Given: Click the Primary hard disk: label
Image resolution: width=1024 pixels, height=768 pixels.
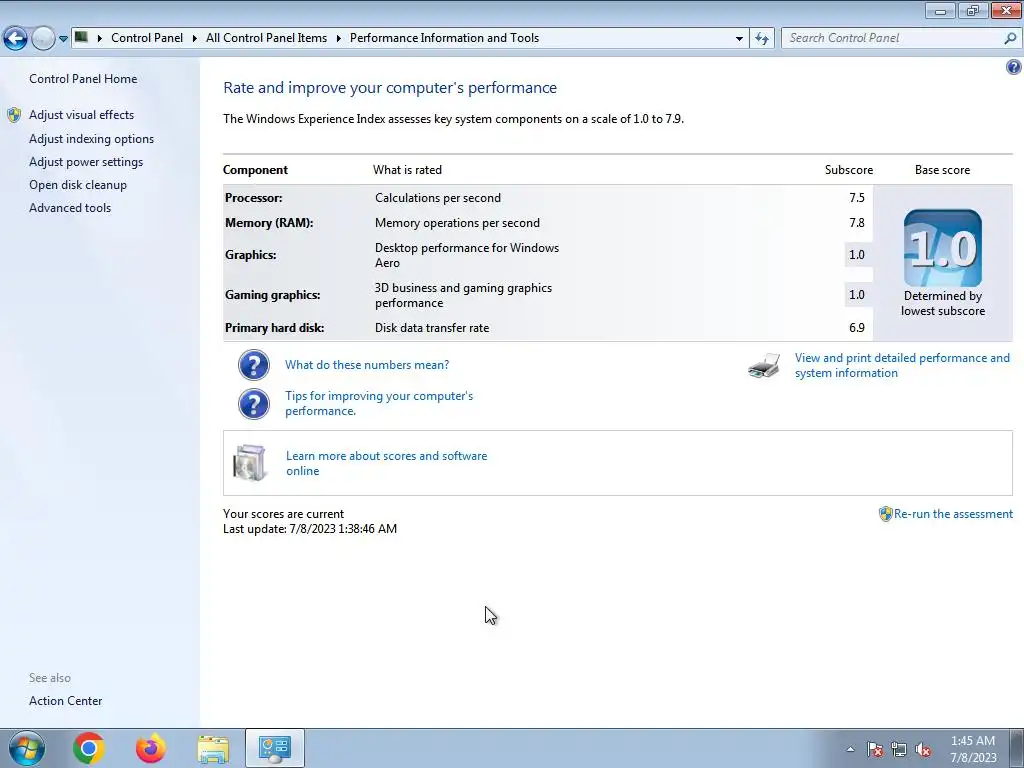Looking at the screenshot, I should click(274, 327).
